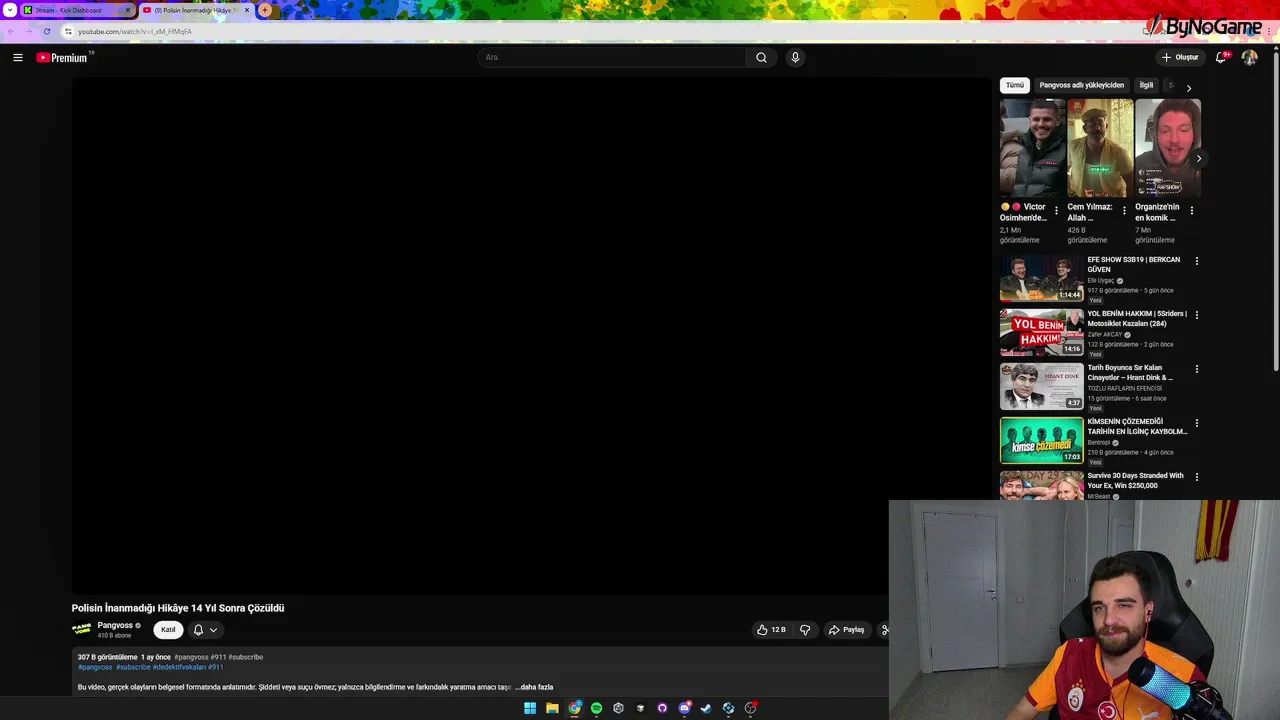Go to YouTube Premium home logo

coord(63,57)
